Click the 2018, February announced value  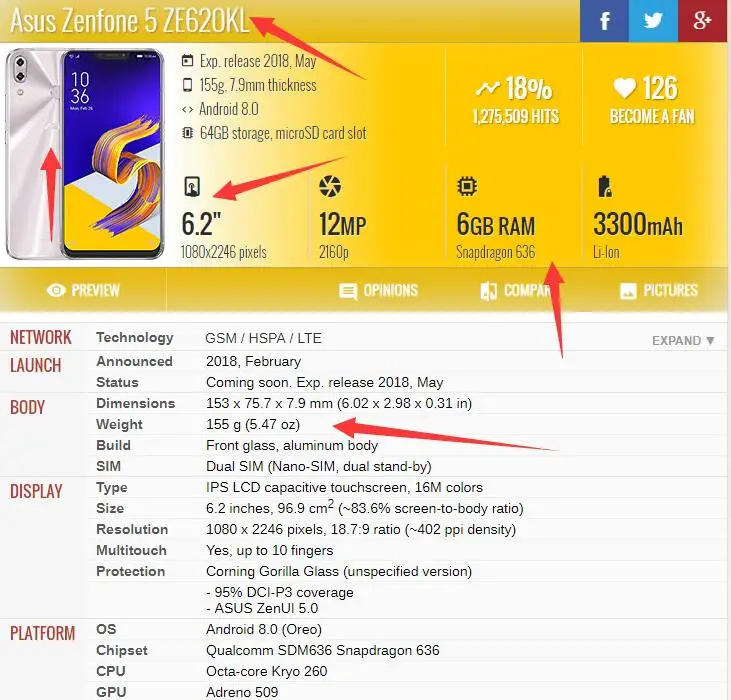[253, 362]
